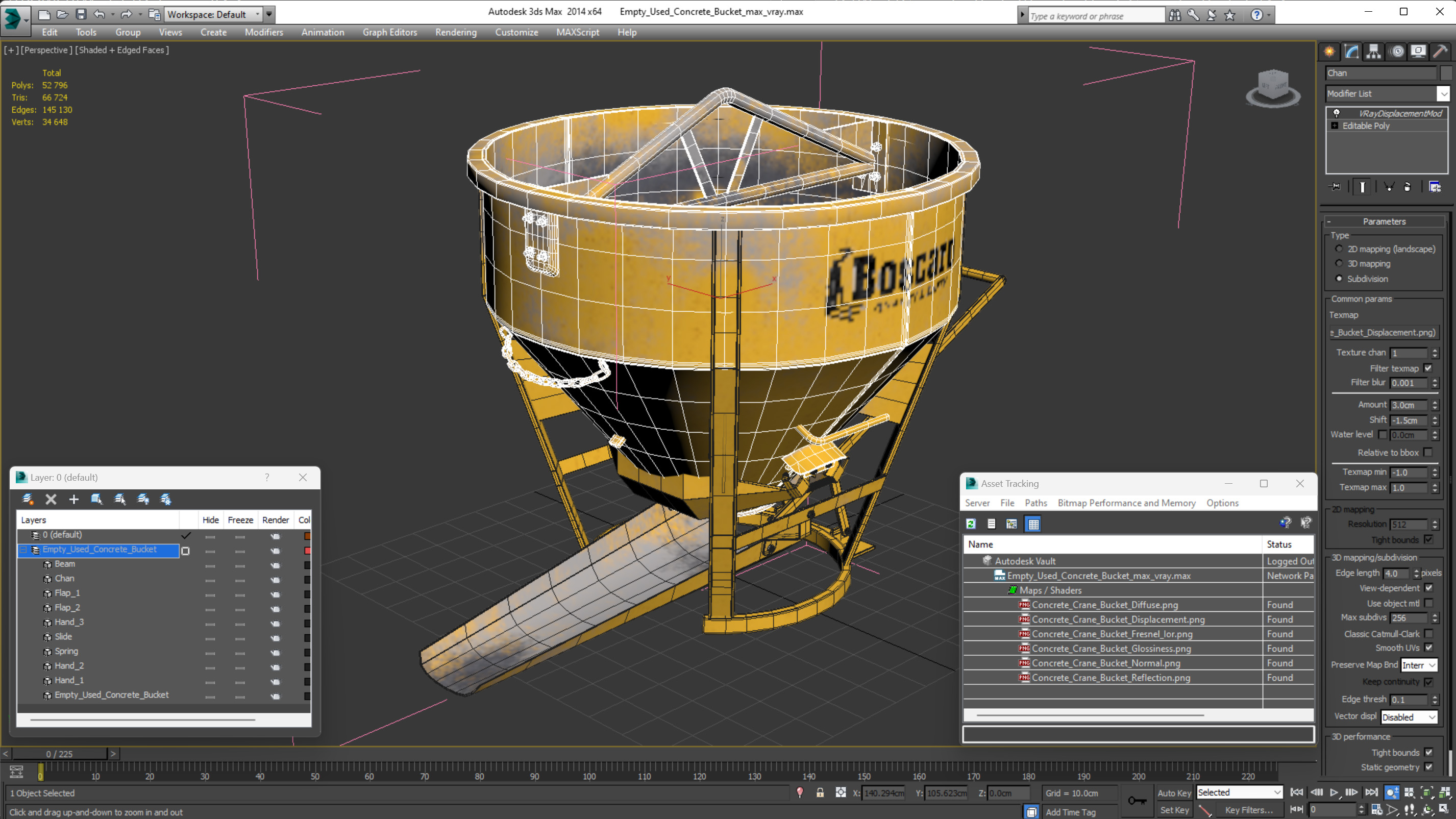Open the Modifiers menu
Screen dimensions: 1456x819
(264, 32)
